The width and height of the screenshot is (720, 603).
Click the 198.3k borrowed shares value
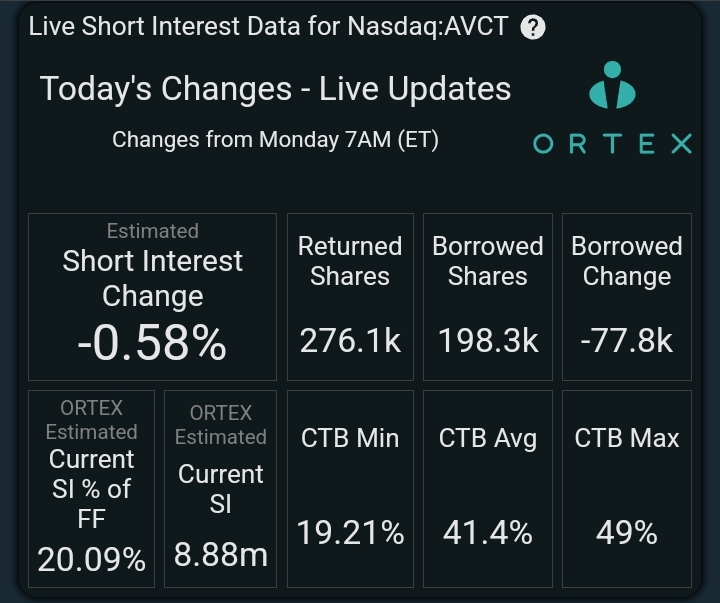click(x=488, y=342)
